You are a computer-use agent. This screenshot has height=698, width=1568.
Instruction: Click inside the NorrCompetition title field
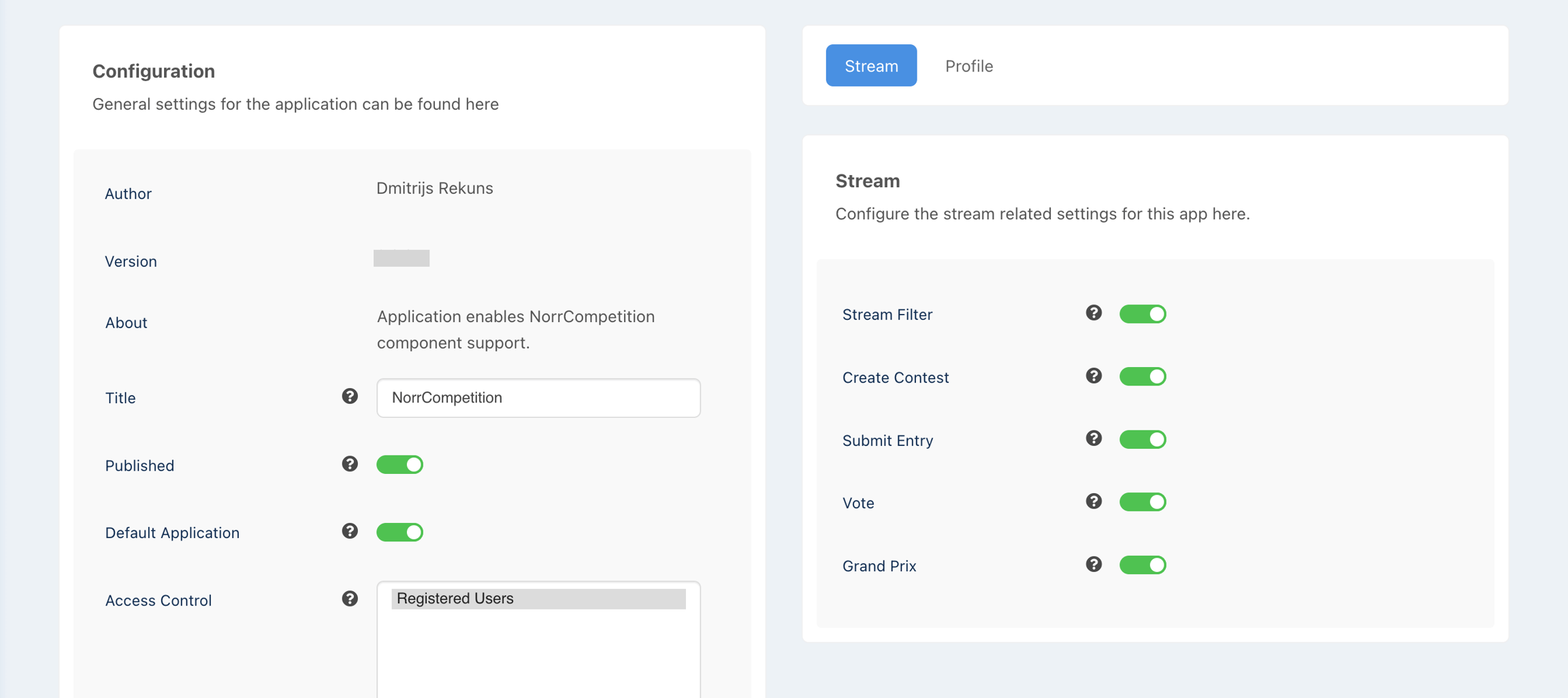click(x=538, y=398)
